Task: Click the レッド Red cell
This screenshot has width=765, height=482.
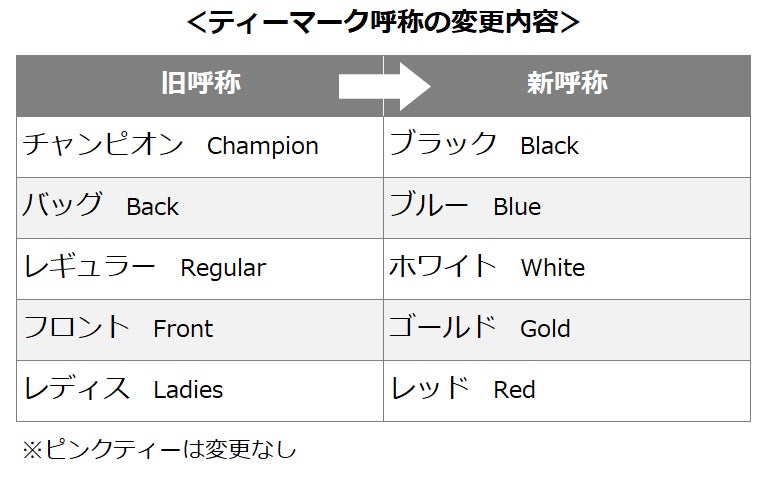Action: pos(567,391)
